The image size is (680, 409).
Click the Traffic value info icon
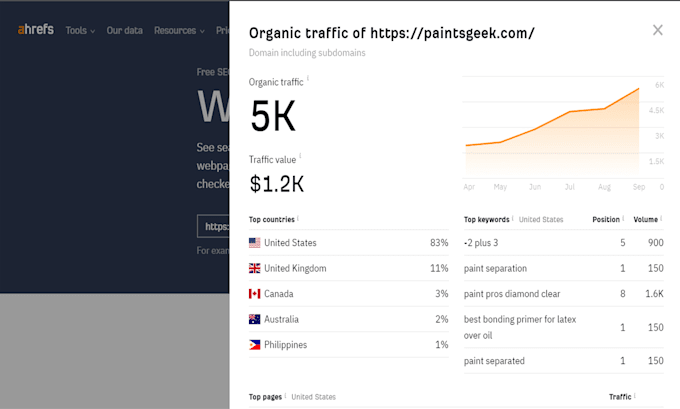(300, 156)
